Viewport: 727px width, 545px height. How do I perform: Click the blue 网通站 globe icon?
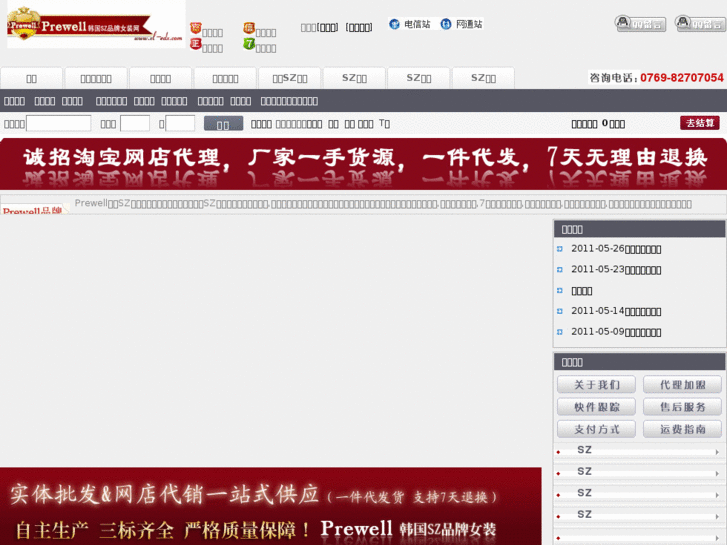click(446, 24)
